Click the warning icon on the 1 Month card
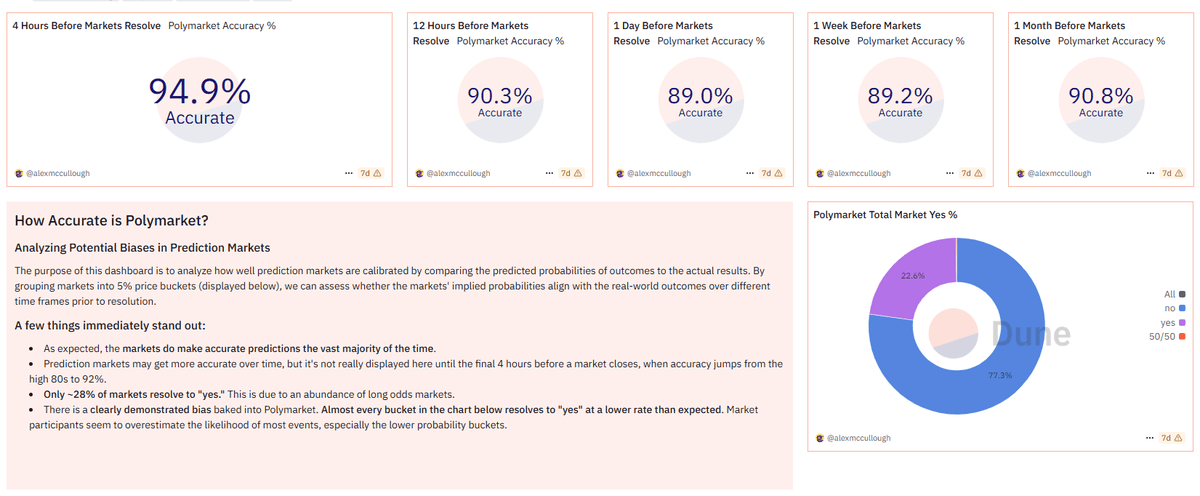 coord(1179,173)
